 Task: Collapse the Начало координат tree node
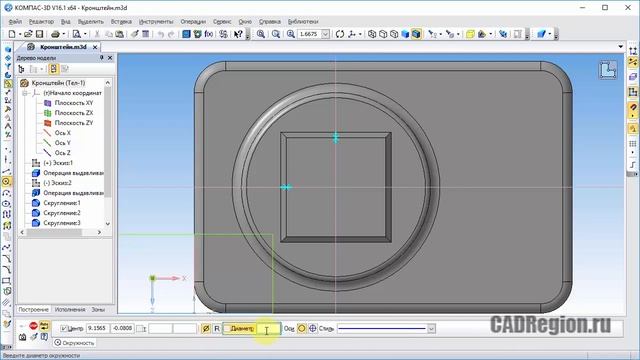(25, 93)
